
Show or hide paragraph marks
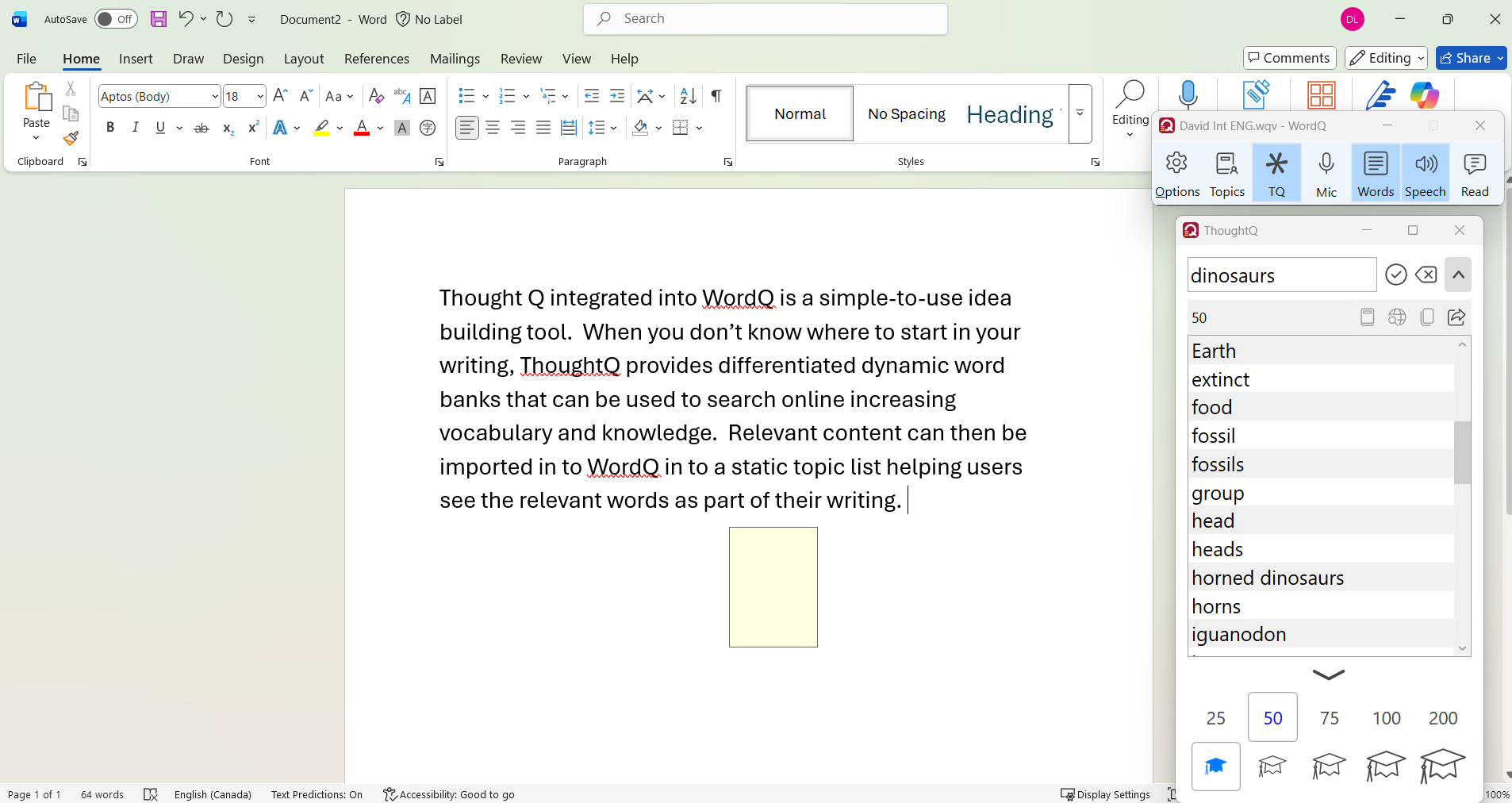pyautogui.click(x=716, y=96)
